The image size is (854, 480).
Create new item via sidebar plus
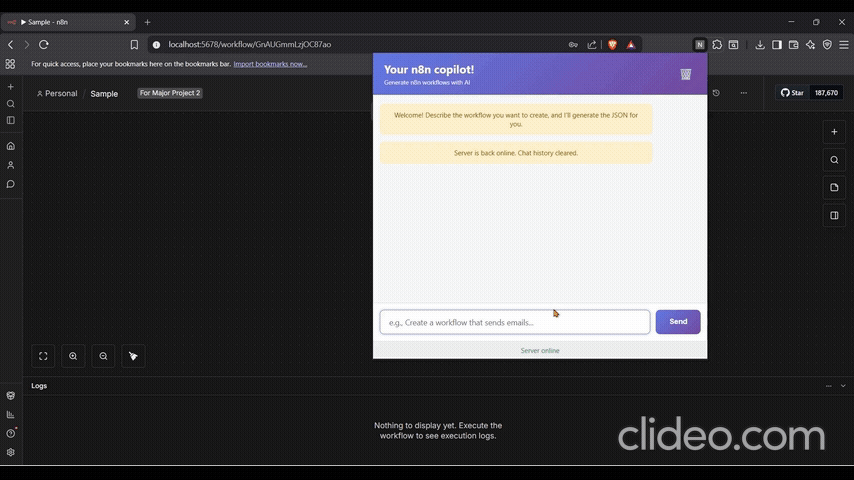tap(10, 87)
